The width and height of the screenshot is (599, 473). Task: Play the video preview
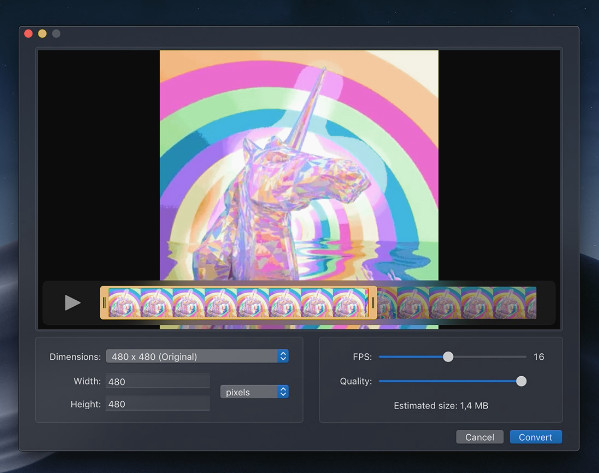click(x=72, y=303)
